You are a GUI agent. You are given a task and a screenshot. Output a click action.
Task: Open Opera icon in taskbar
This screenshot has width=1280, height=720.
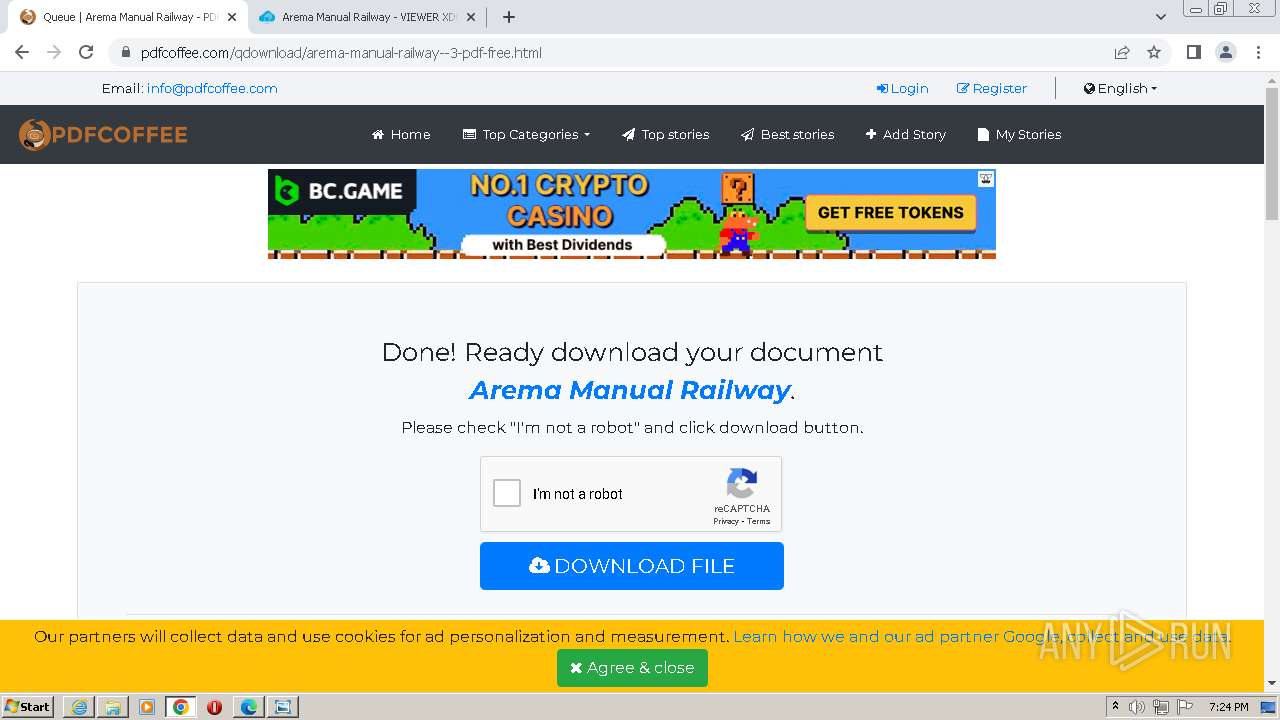coord(215,707)
